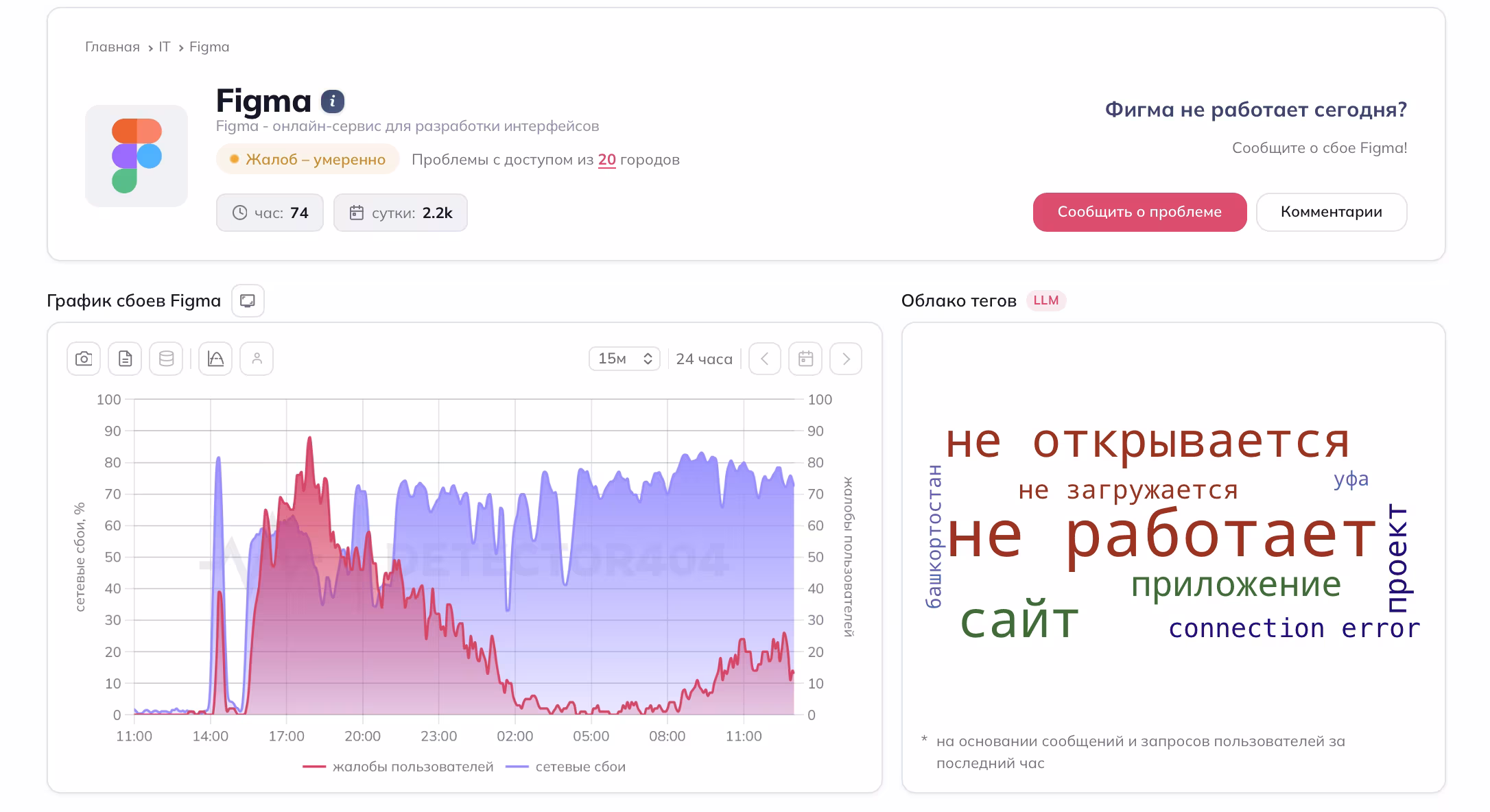Toggle сетевые сбои legend series

point(565,767)
